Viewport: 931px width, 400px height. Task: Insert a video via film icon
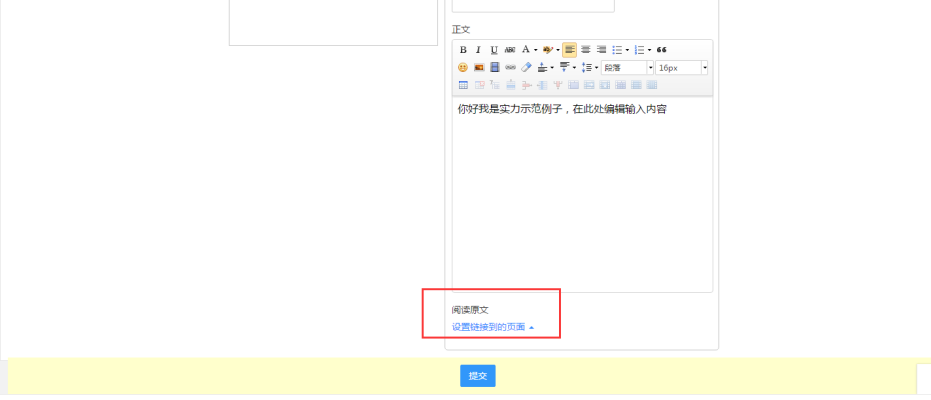[495, 68]
